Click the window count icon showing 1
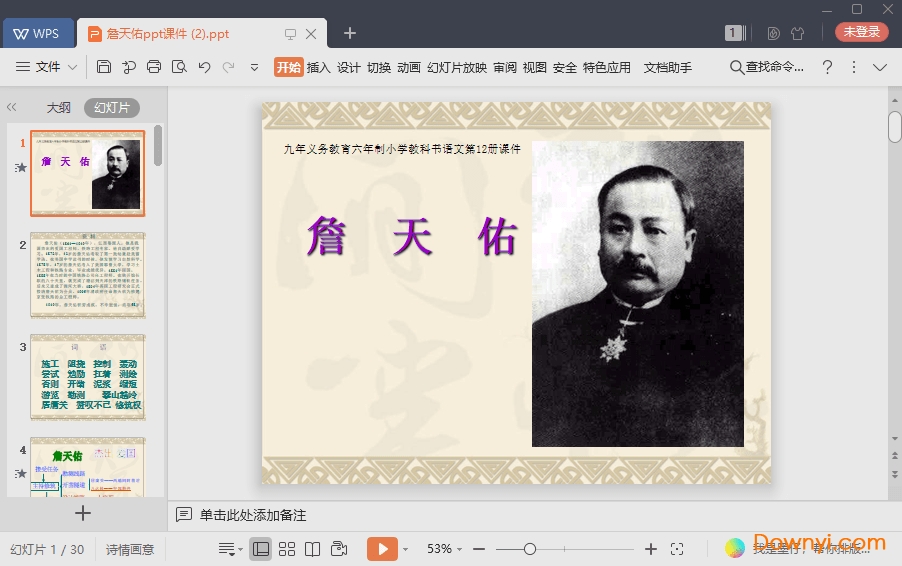The image size is (902, 566). click(x=735, y=33)
